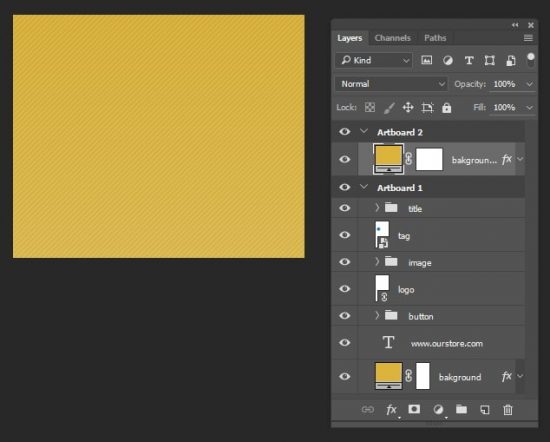
Task: Expand the image group
Action: click(377, 262)
